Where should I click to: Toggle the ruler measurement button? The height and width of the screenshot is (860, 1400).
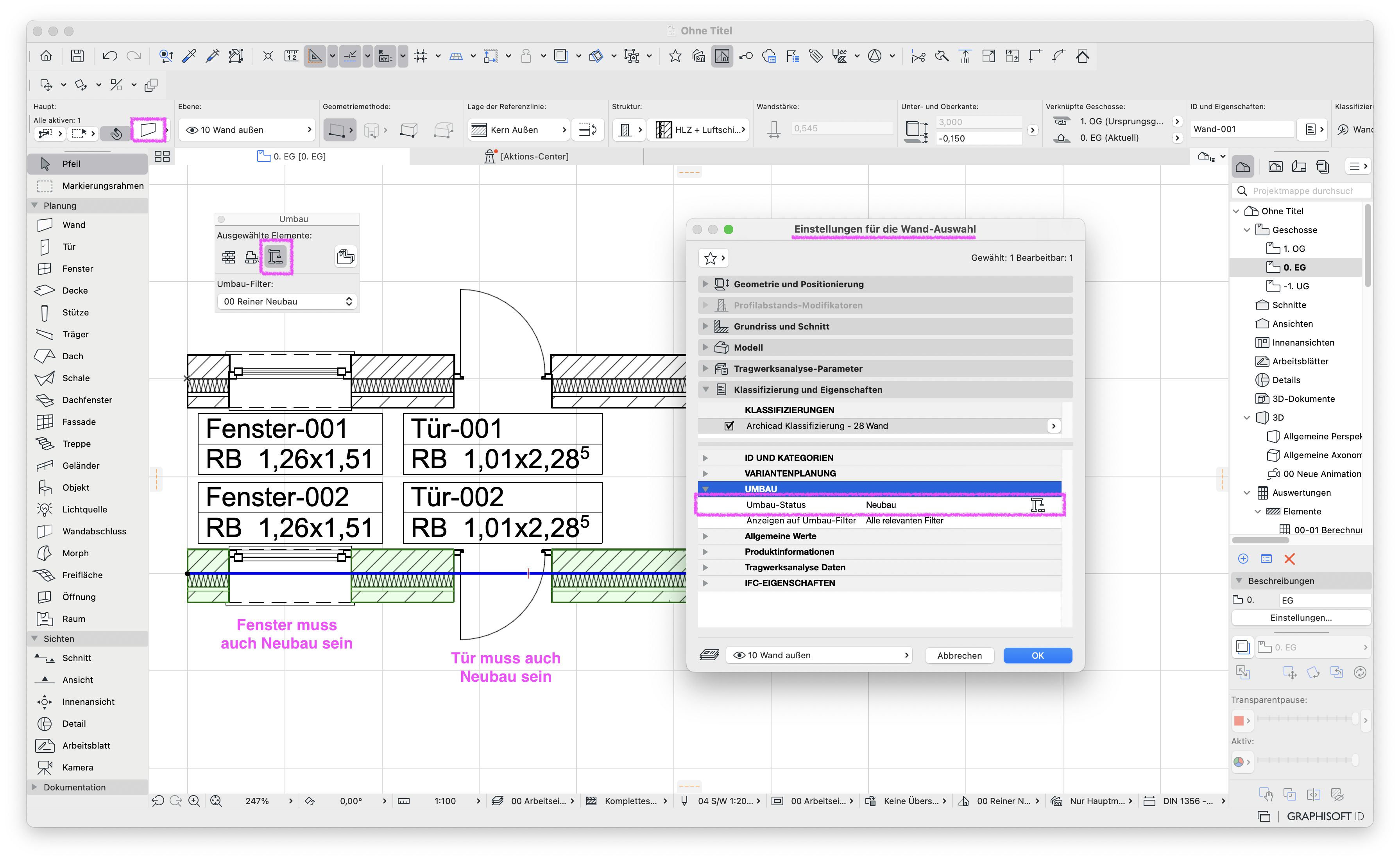click(291, 56)
